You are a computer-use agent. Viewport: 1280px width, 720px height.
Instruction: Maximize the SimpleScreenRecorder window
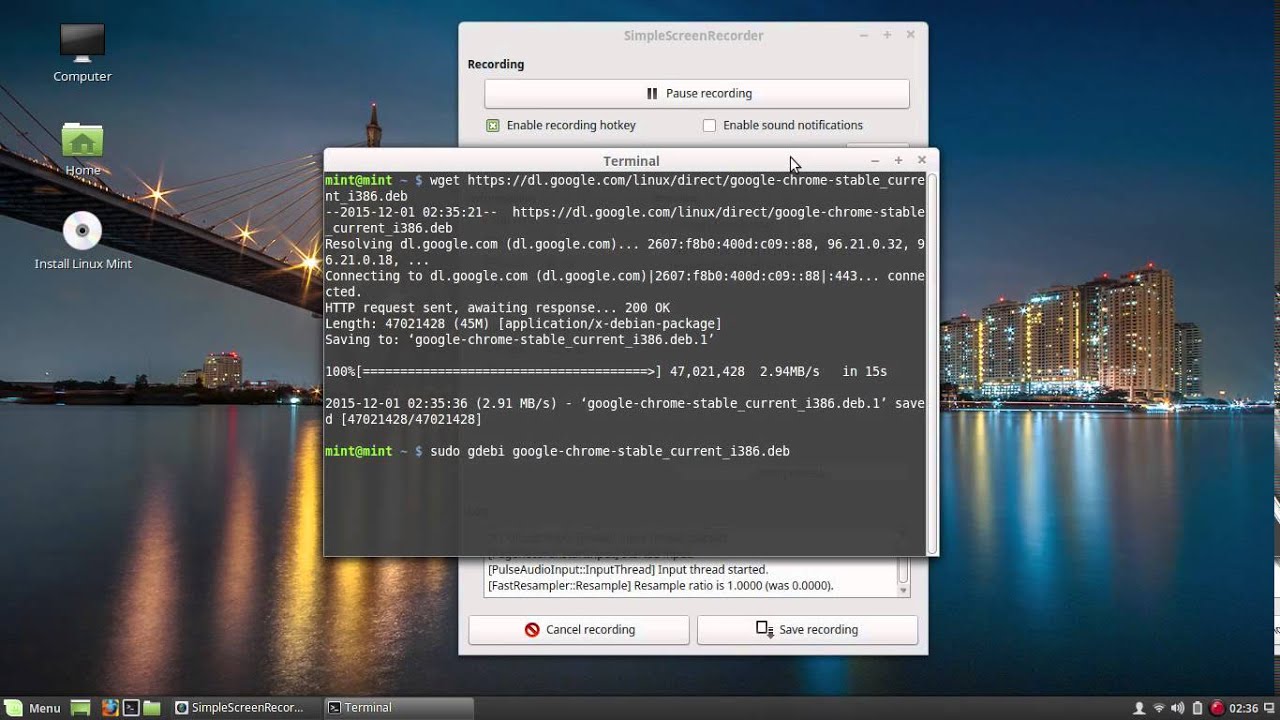[x=887, y=35]
